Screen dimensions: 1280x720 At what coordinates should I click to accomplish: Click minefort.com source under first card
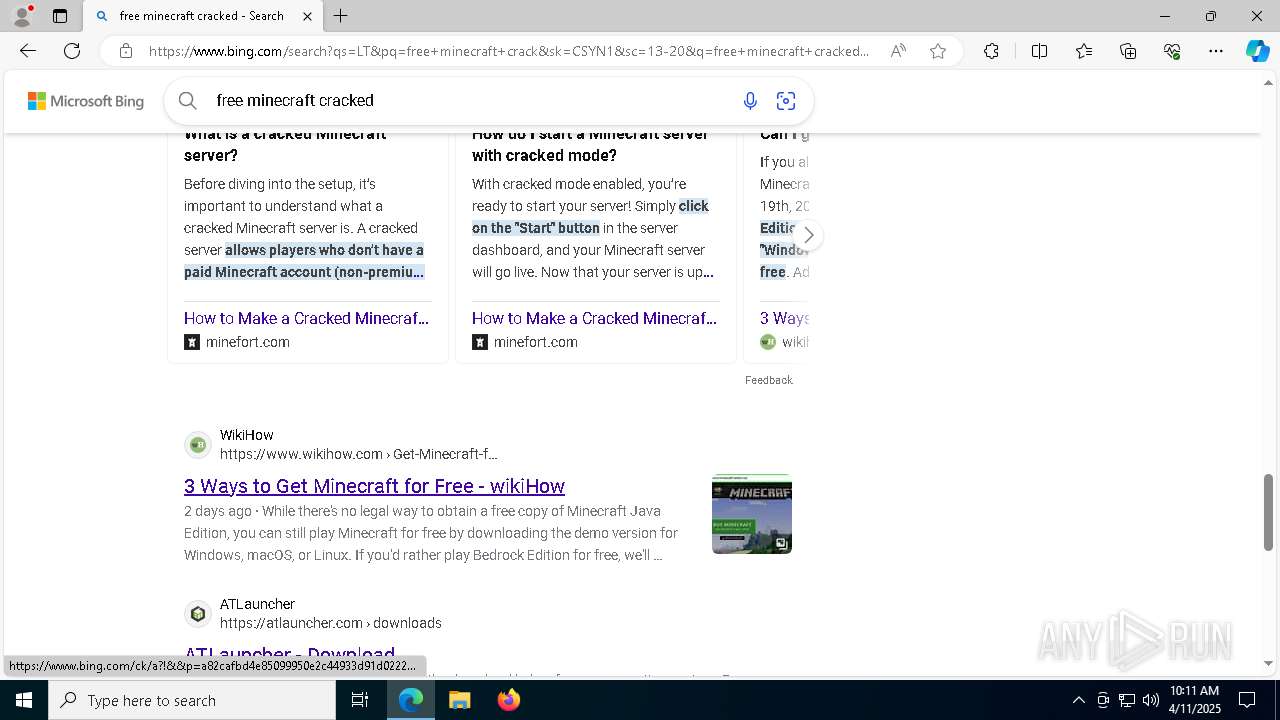(x=248, y=342)
